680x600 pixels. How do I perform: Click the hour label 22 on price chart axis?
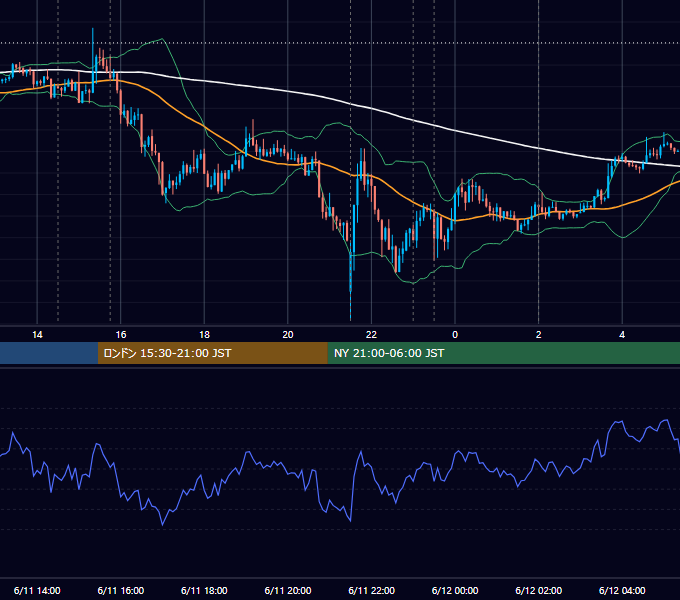(x=371, y=335)
